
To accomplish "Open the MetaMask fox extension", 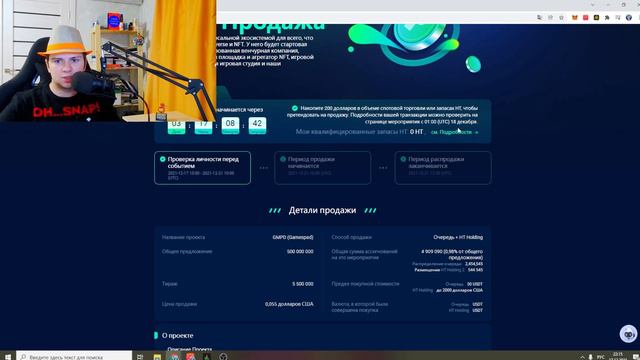I will 575,18.
